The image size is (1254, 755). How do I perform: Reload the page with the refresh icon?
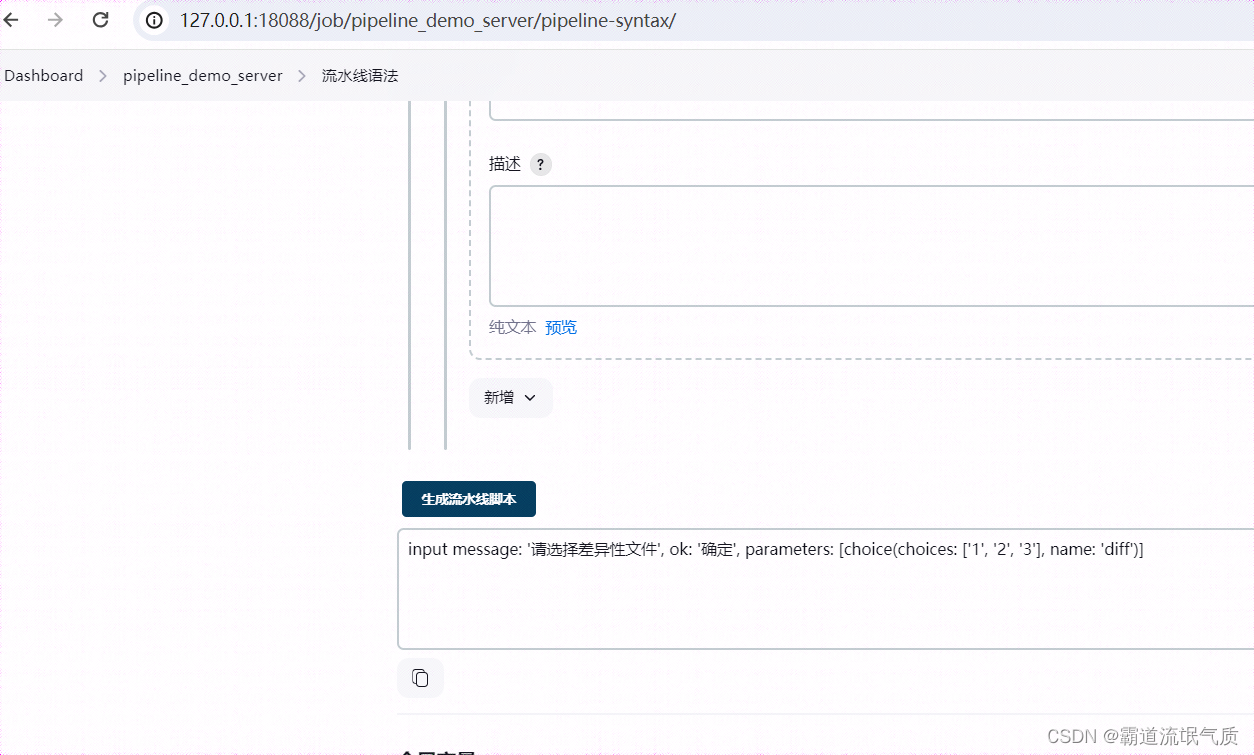point(100,20)
